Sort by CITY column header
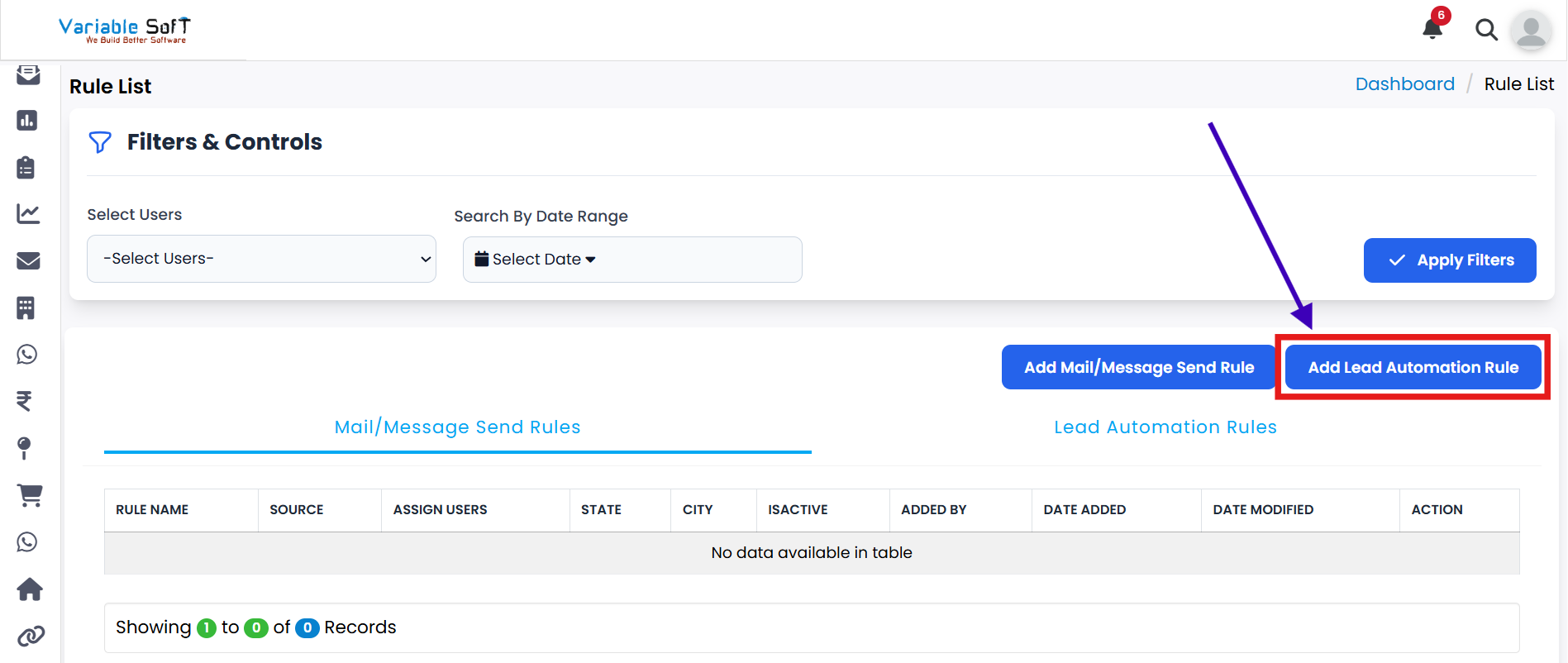The image size is (1568, 663). click(x=713, y=510)
